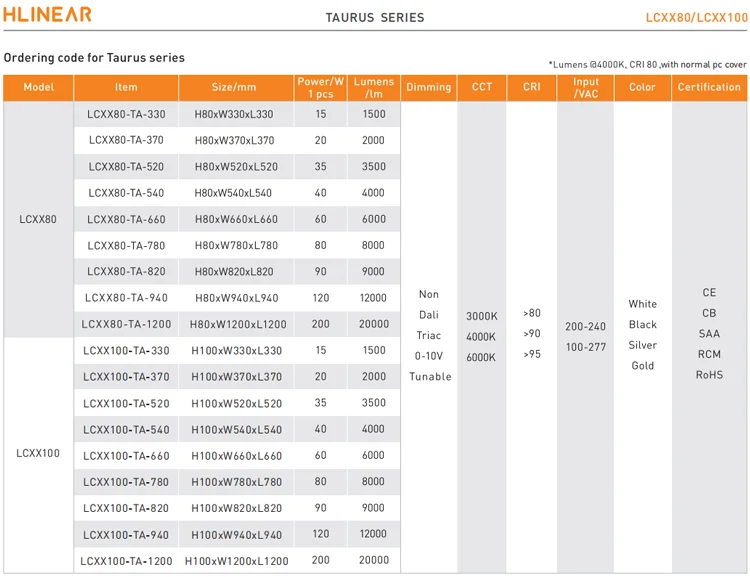Select size 'H80xW1200xL1200'
This screenshot has height=577, width=750.
pyautogui.click(x=238, y=324)
